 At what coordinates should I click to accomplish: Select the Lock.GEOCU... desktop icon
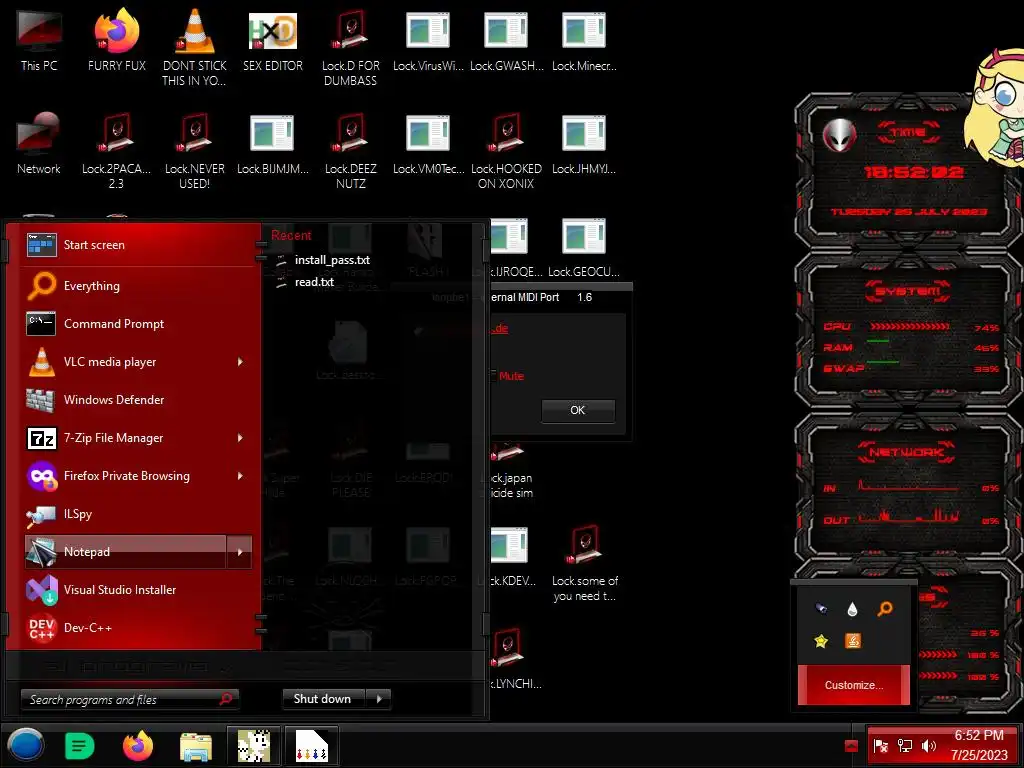pyautogui.click(x=584, y=247)
